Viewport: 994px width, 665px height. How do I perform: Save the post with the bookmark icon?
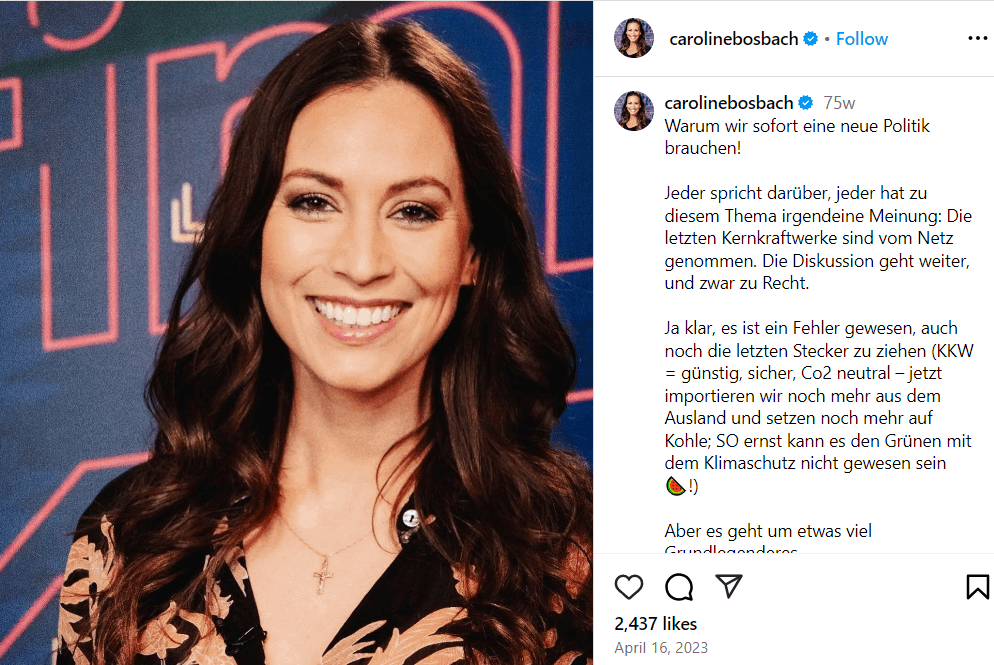click(977, 587)
